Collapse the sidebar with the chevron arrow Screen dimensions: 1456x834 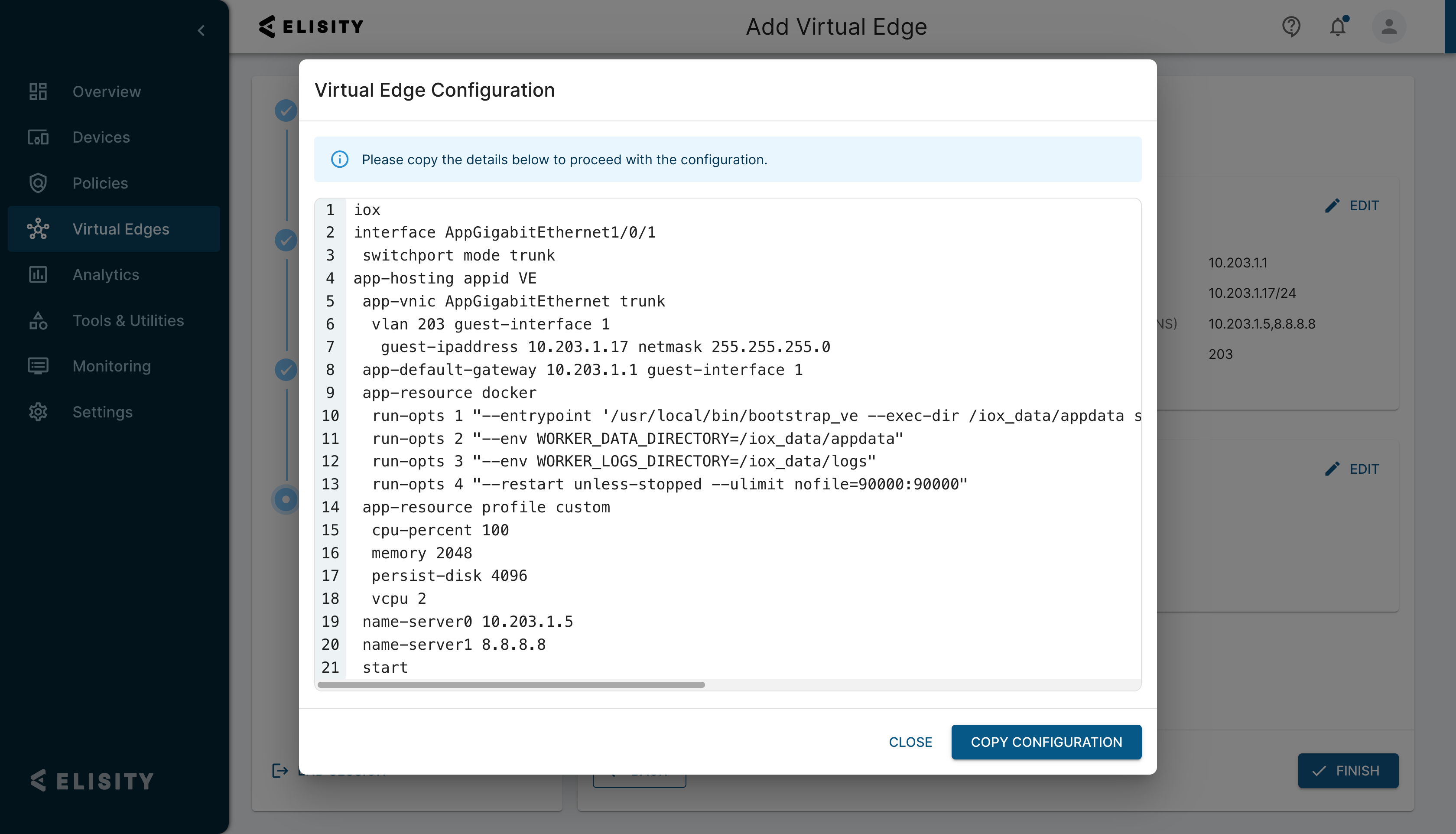pos(201,30)
